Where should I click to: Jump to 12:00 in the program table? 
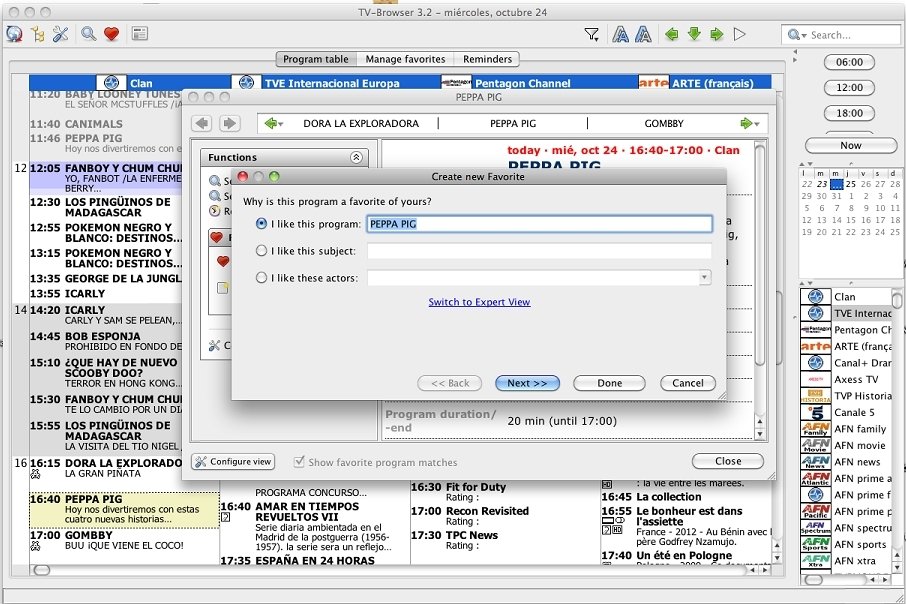coord(849,88)
